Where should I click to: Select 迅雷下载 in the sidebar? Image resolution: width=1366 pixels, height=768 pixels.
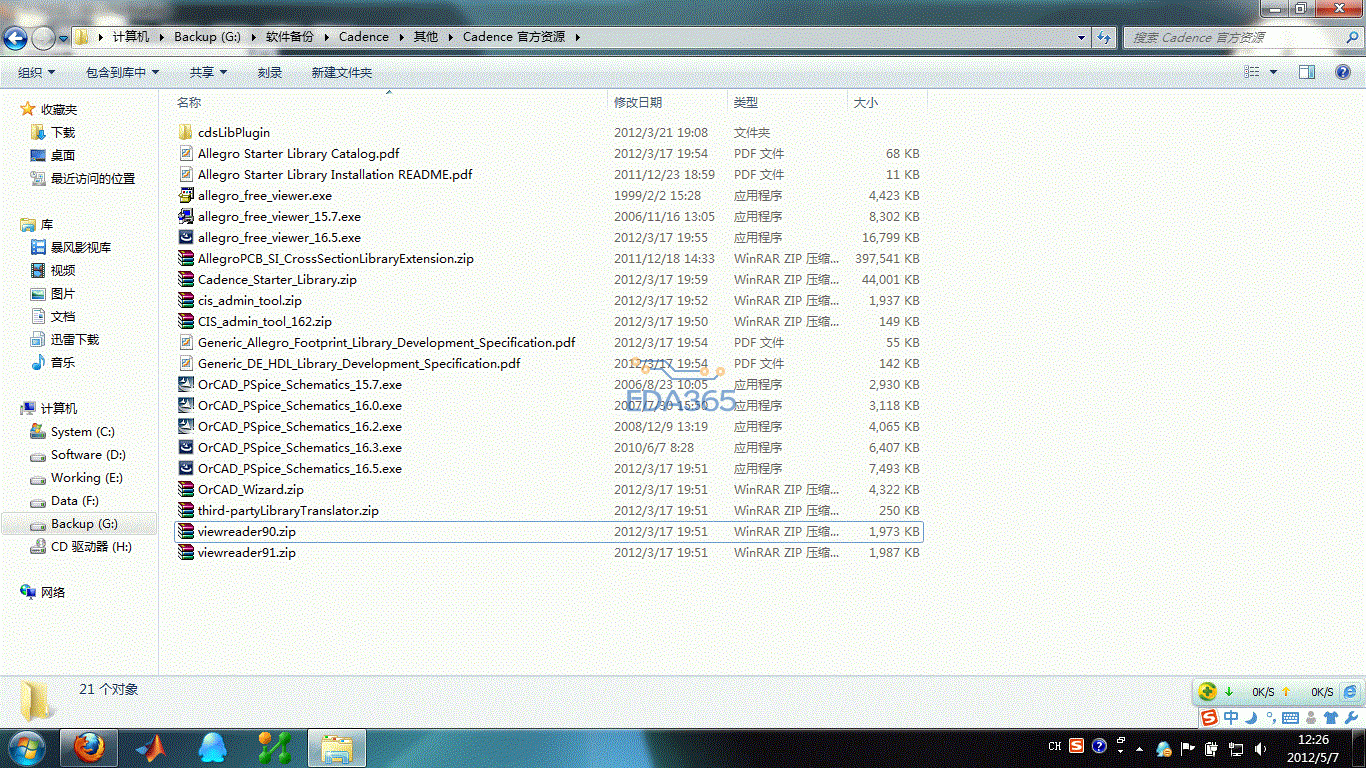75,339
